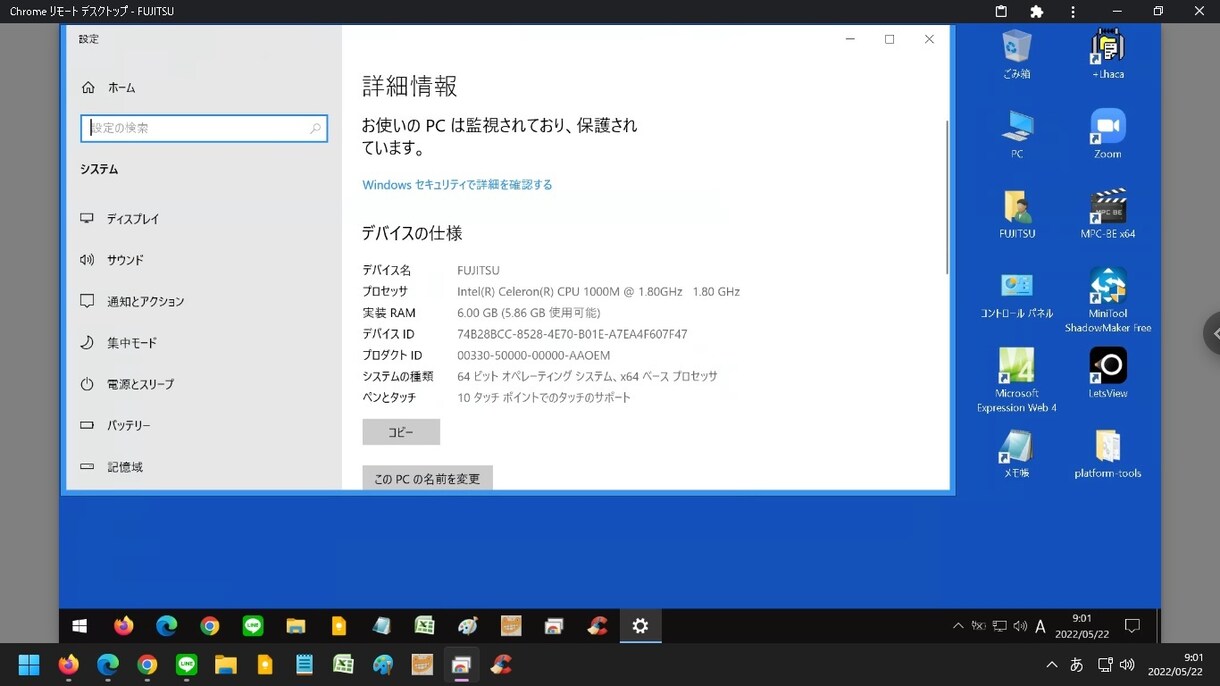This screenshot has height=686, width=1220.
Task: Click the local Windows 11 Start button
Action: pos(29,665)
